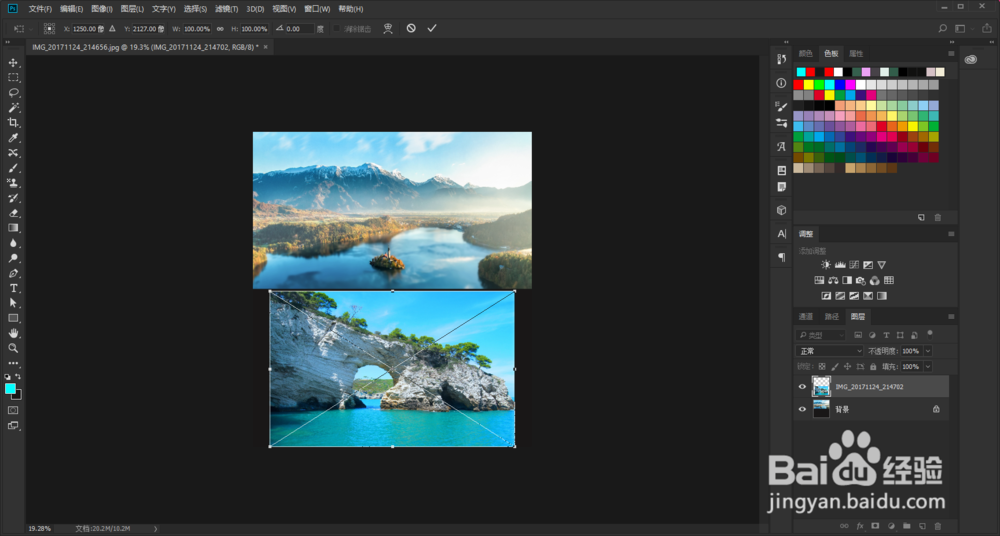Screen dimensions: 1000x536
Task: Open the 窗口(W) menu
Action: (x=317, y=9)
